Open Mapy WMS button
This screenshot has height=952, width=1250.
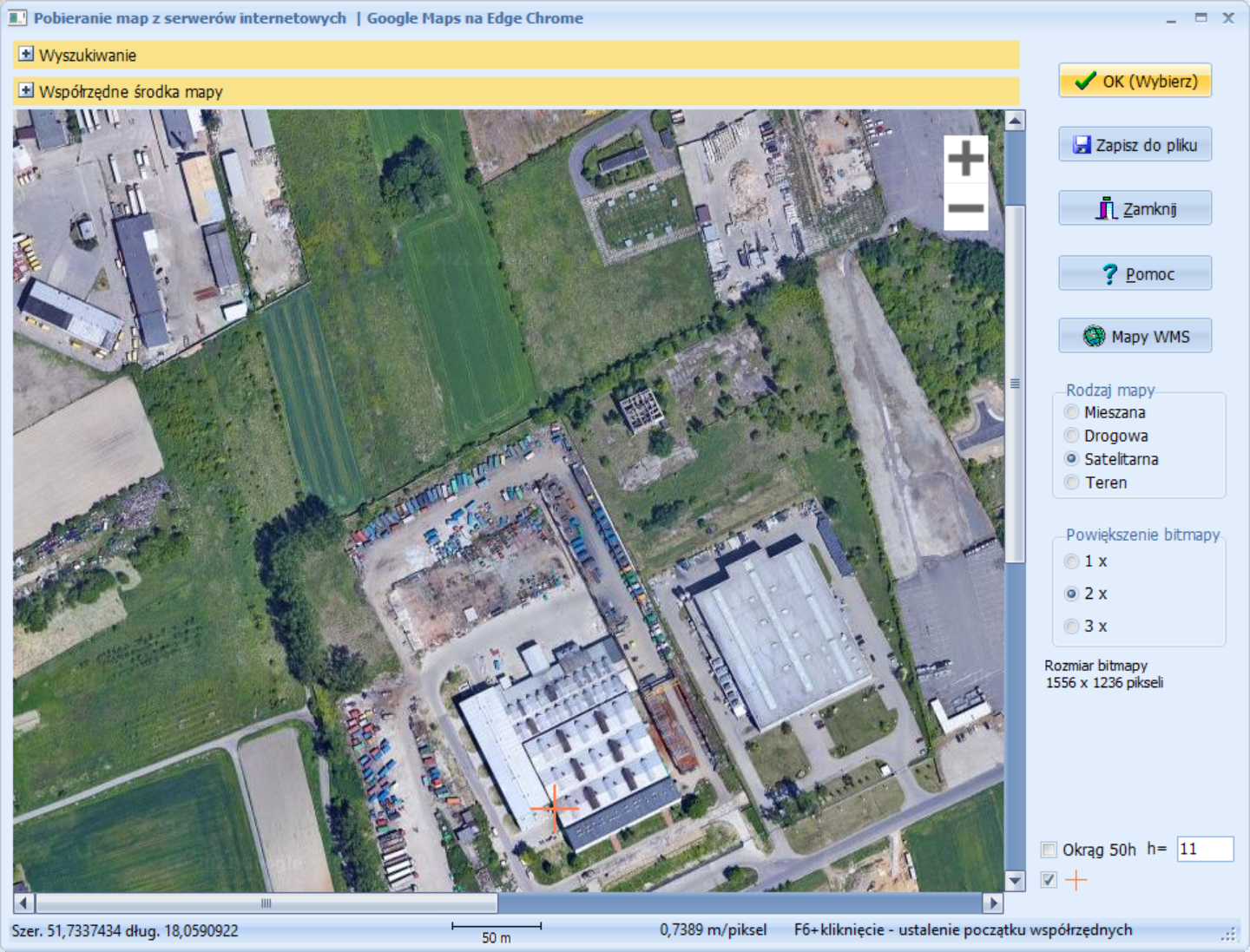(1135, 336)
